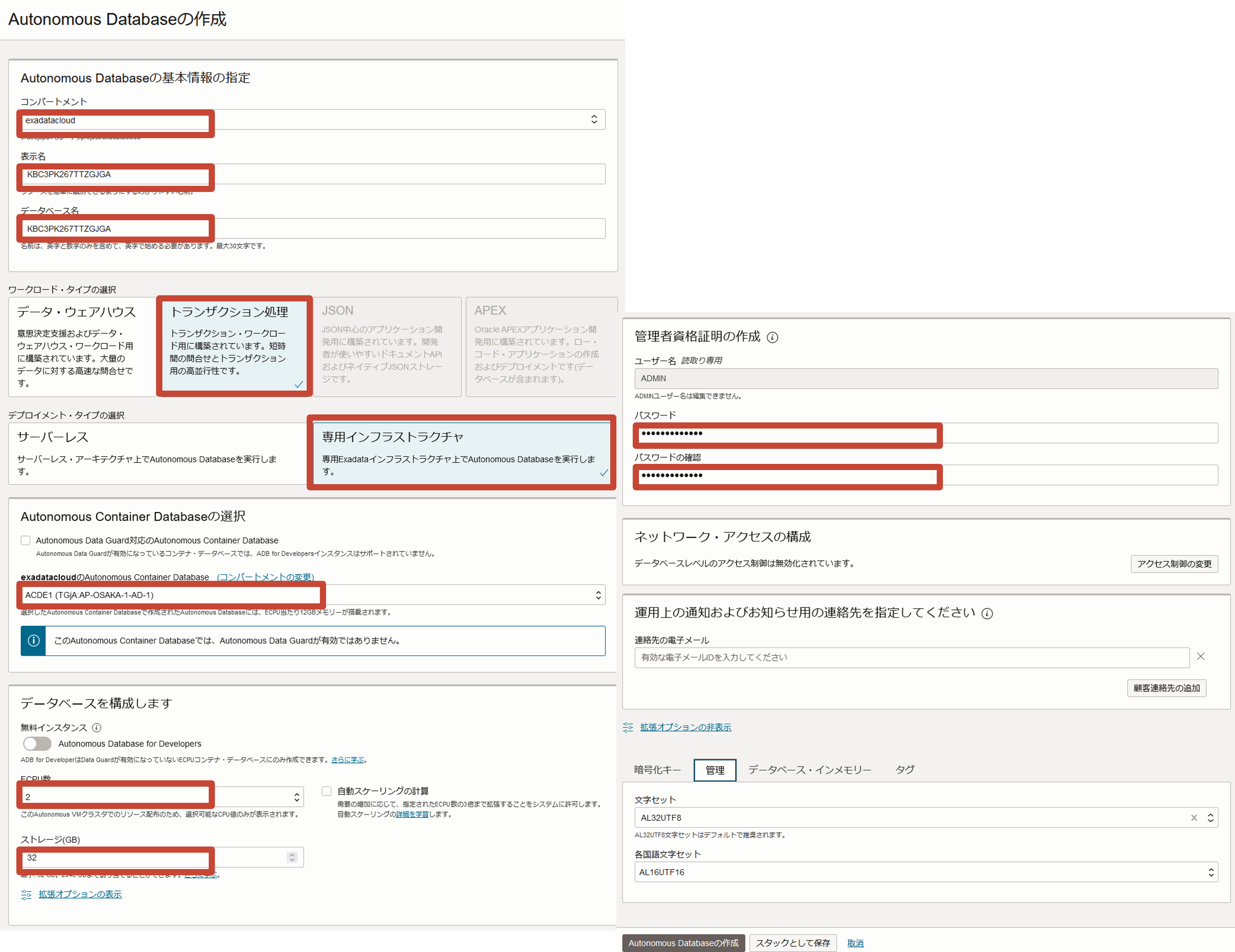Enable Autonomous Data Guard対応 container database checkbox
This screenshot has height=952, width=1235.
(26, 540)
